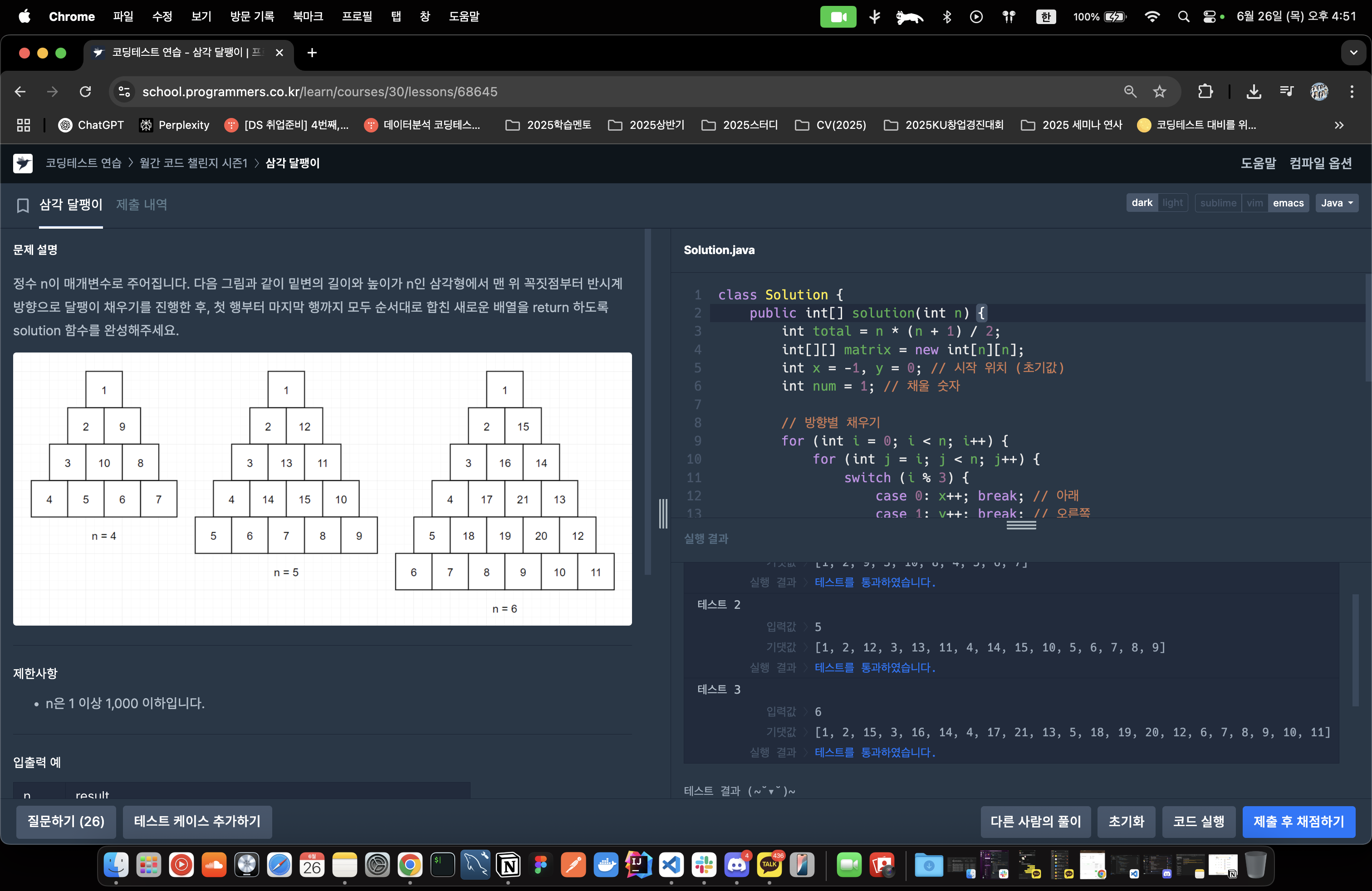Open Notion from the dock
This screenshot has height=891, width=1372.
(x=508, y=865)
